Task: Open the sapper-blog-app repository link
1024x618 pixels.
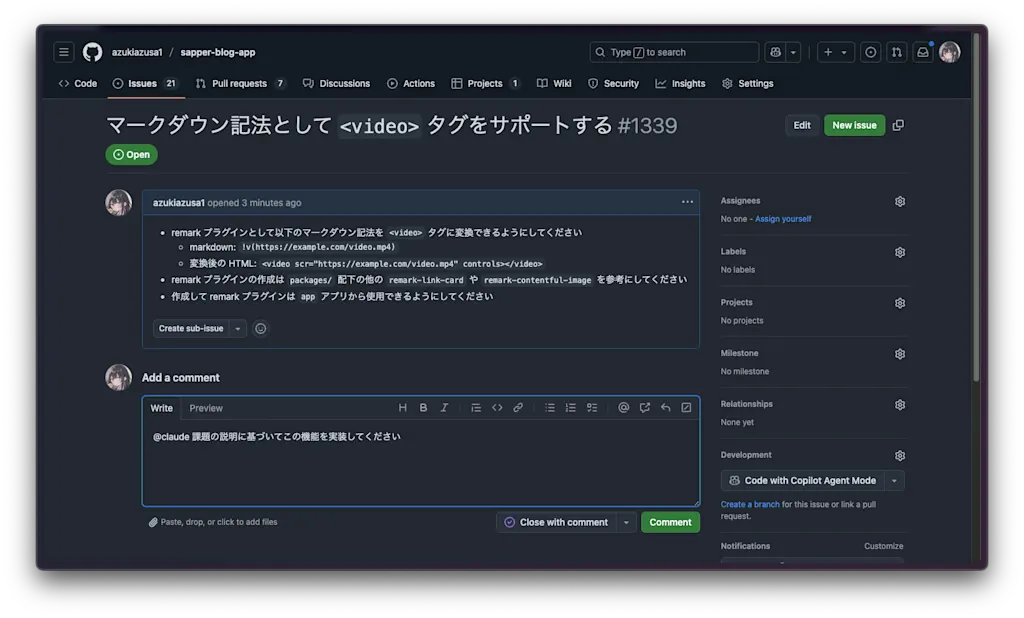Action: (x=217, y=52)
